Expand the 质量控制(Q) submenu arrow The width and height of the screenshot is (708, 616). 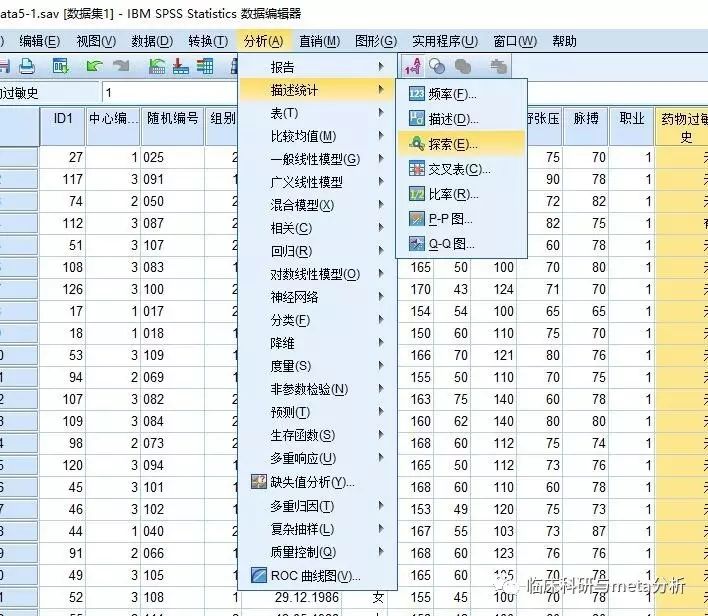coord(381,551)
